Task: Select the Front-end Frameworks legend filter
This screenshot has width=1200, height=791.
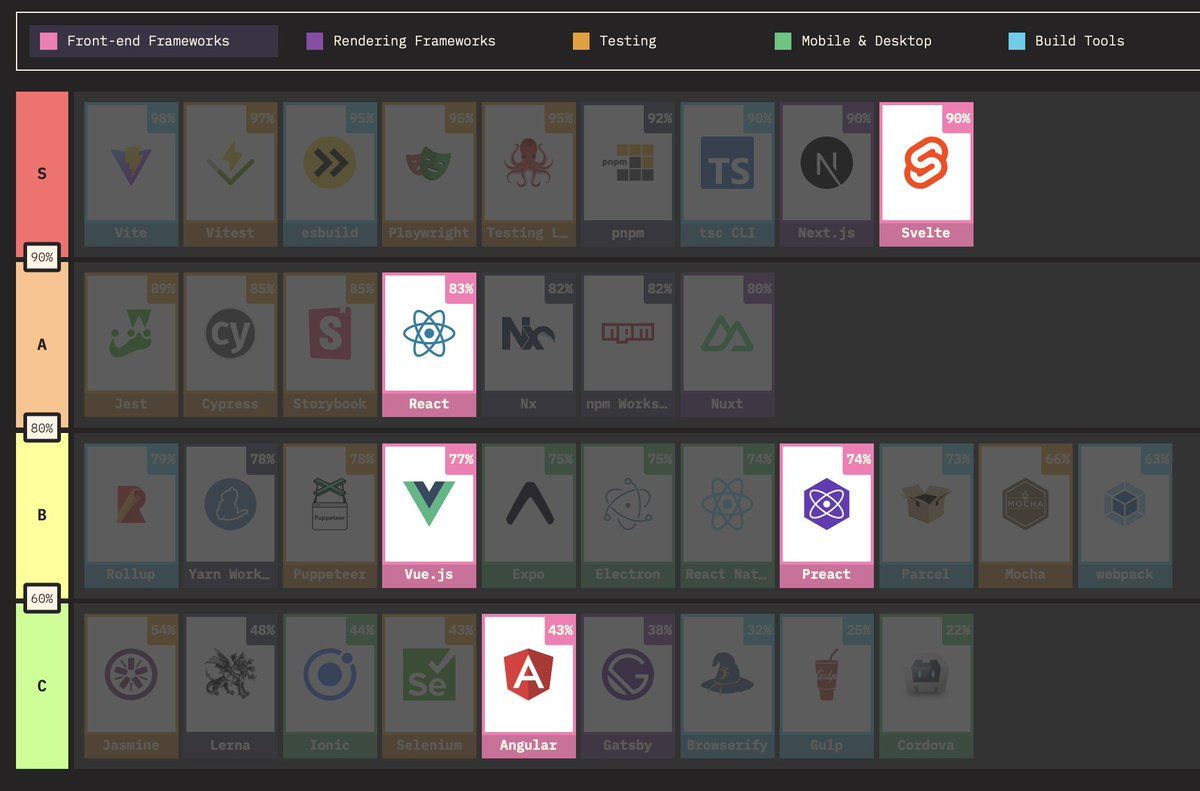Action: click(154, 41)
